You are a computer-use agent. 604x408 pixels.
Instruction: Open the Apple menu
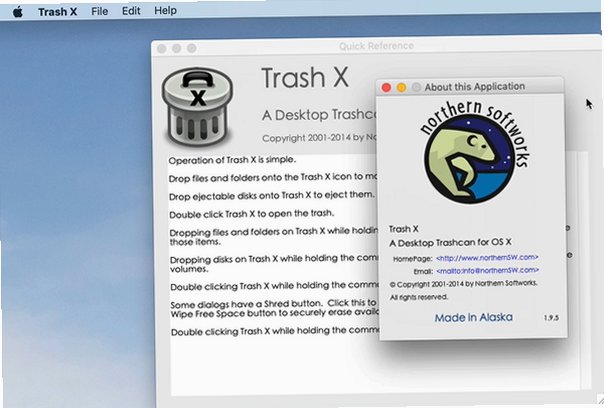tap(17, 12)
